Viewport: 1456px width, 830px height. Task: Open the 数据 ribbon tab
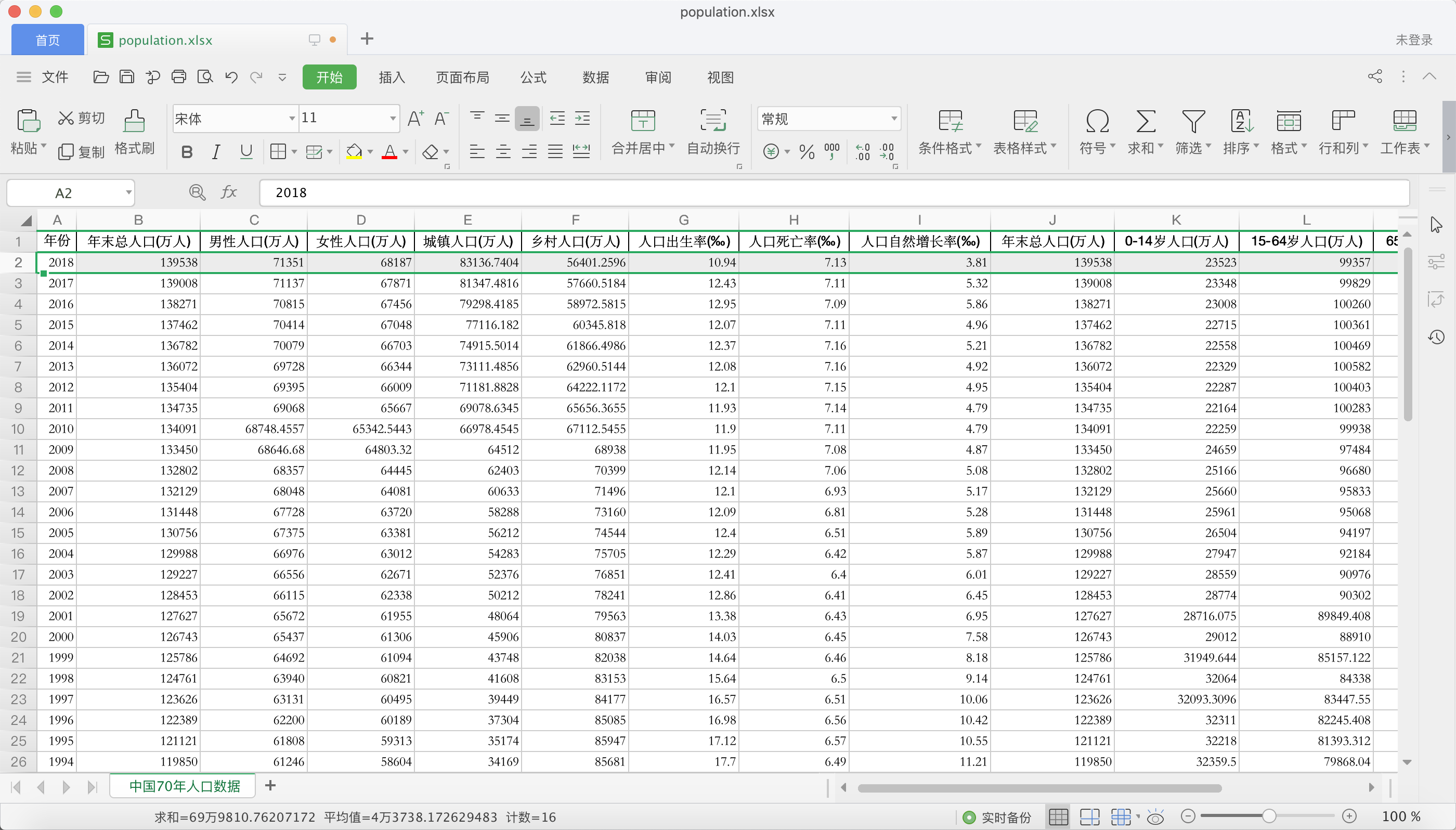coord(595,77)
